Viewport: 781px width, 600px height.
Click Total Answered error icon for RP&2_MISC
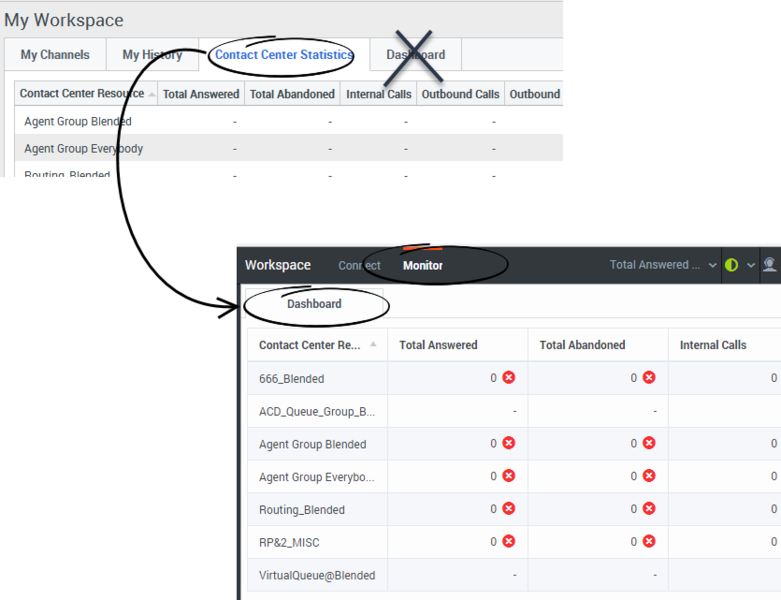pos(509,541)
